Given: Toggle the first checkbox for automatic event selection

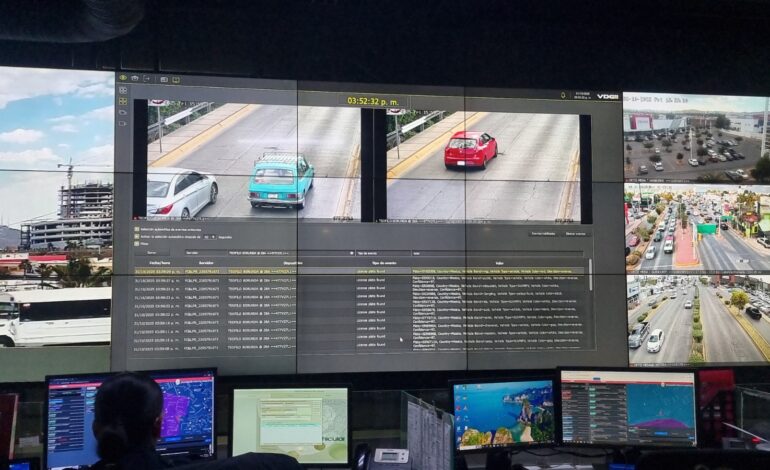Looking at the screenshot, I should (137, 229).
